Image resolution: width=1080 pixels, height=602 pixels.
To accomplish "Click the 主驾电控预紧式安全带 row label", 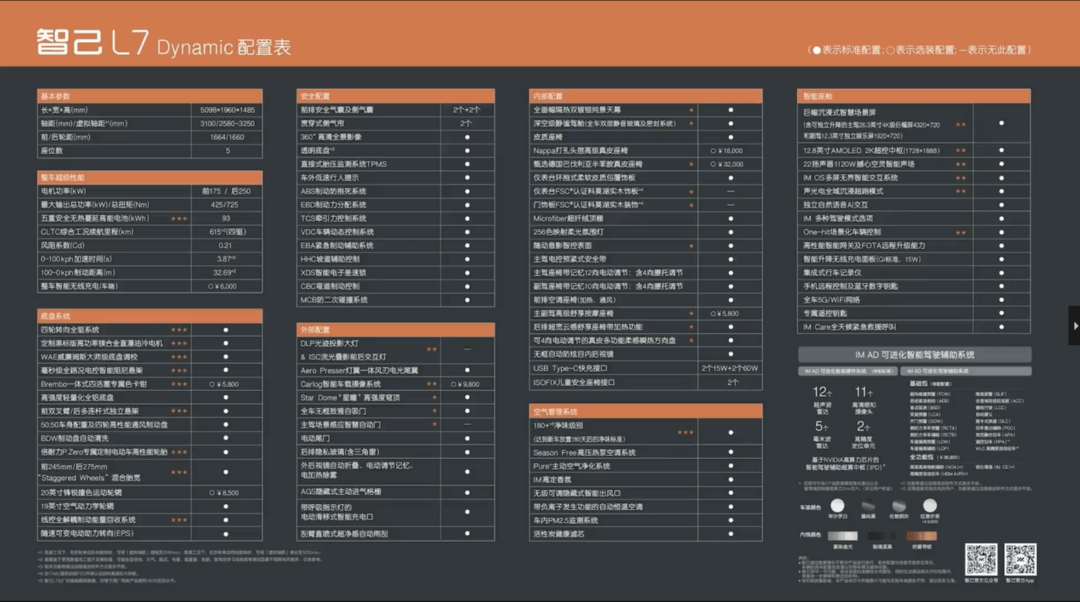I will 570,259.
